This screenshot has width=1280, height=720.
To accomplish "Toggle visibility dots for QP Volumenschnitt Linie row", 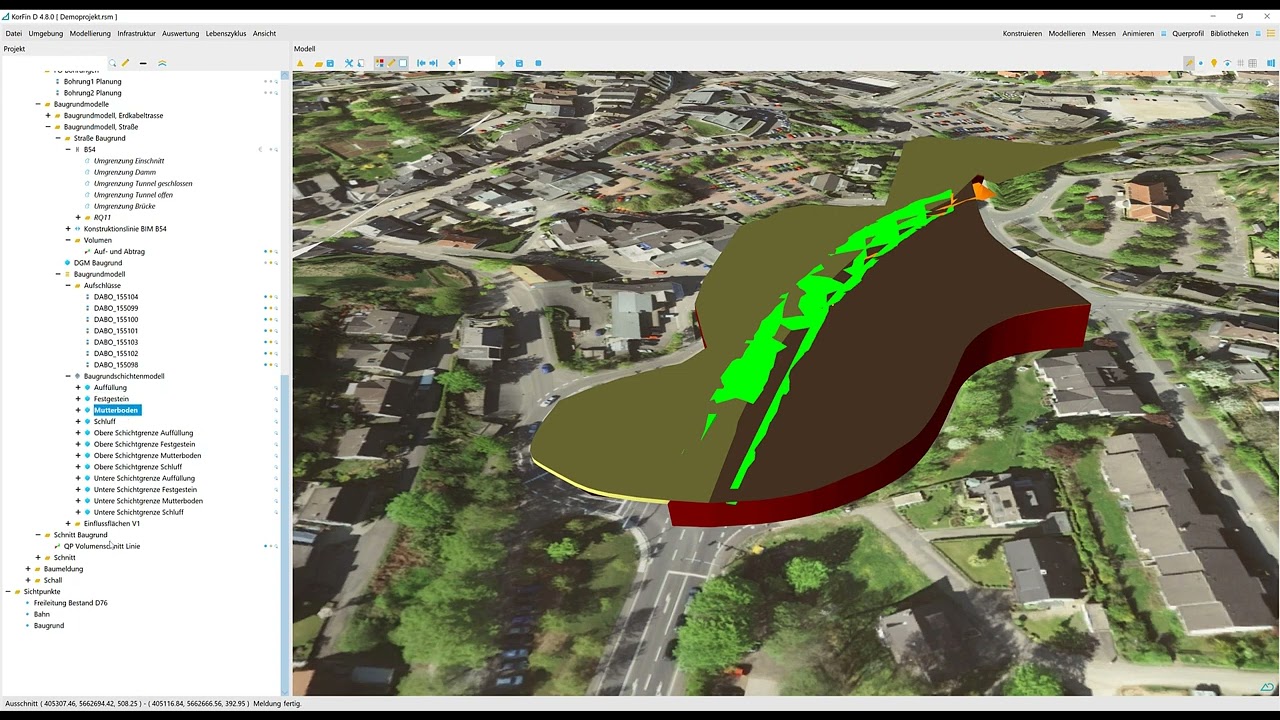I will [270, 546].
